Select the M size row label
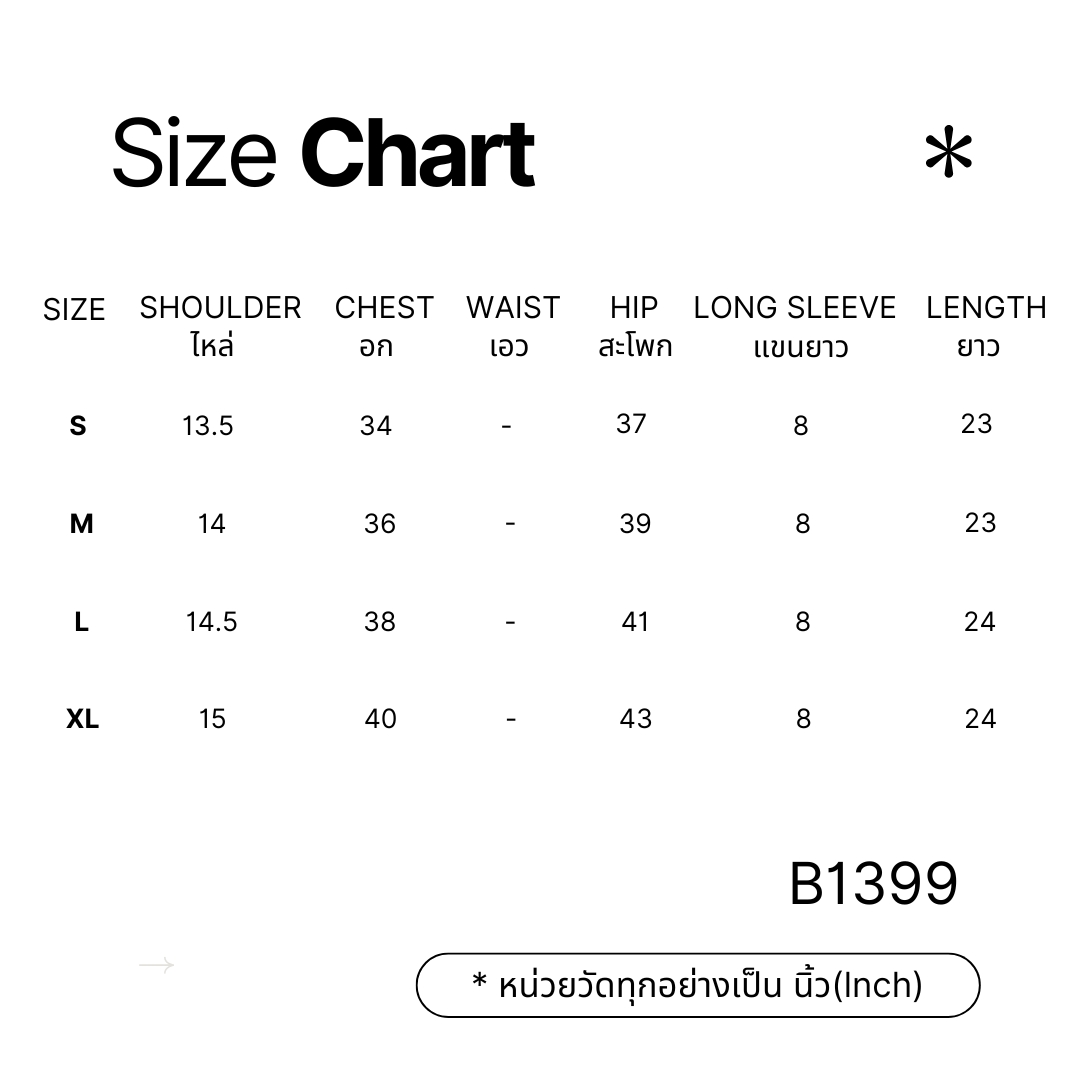The width and height of the screenshot is (1080, 1080). pos(81,524)
